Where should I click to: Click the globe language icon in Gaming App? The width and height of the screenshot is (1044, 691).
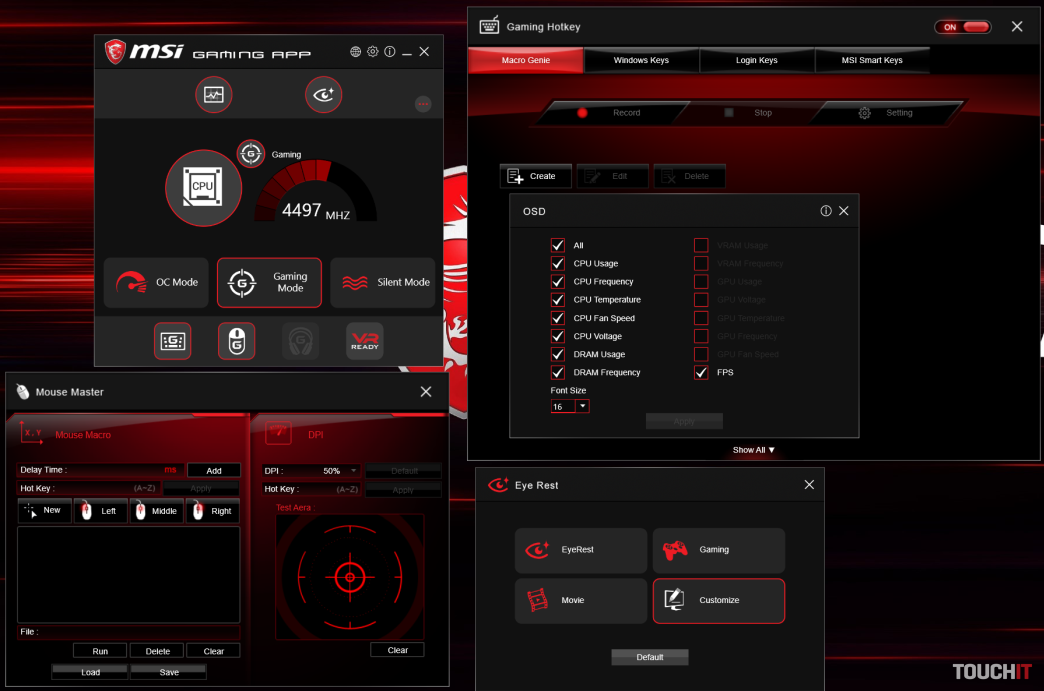356,52
